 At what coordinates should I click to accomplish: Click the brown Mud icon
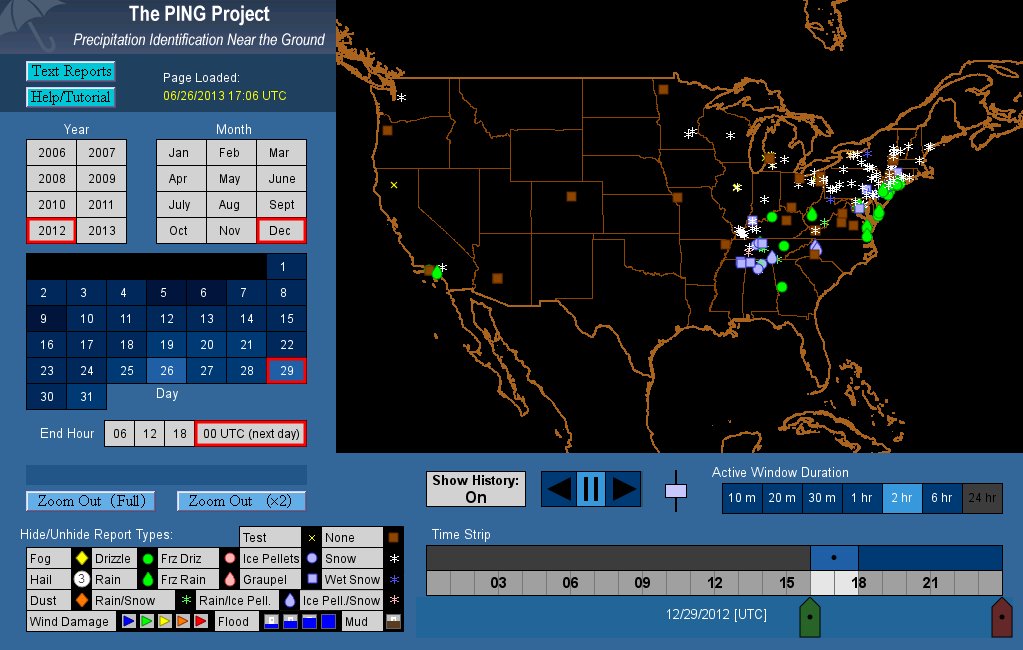pyautogui.click(x=393, y=622)
